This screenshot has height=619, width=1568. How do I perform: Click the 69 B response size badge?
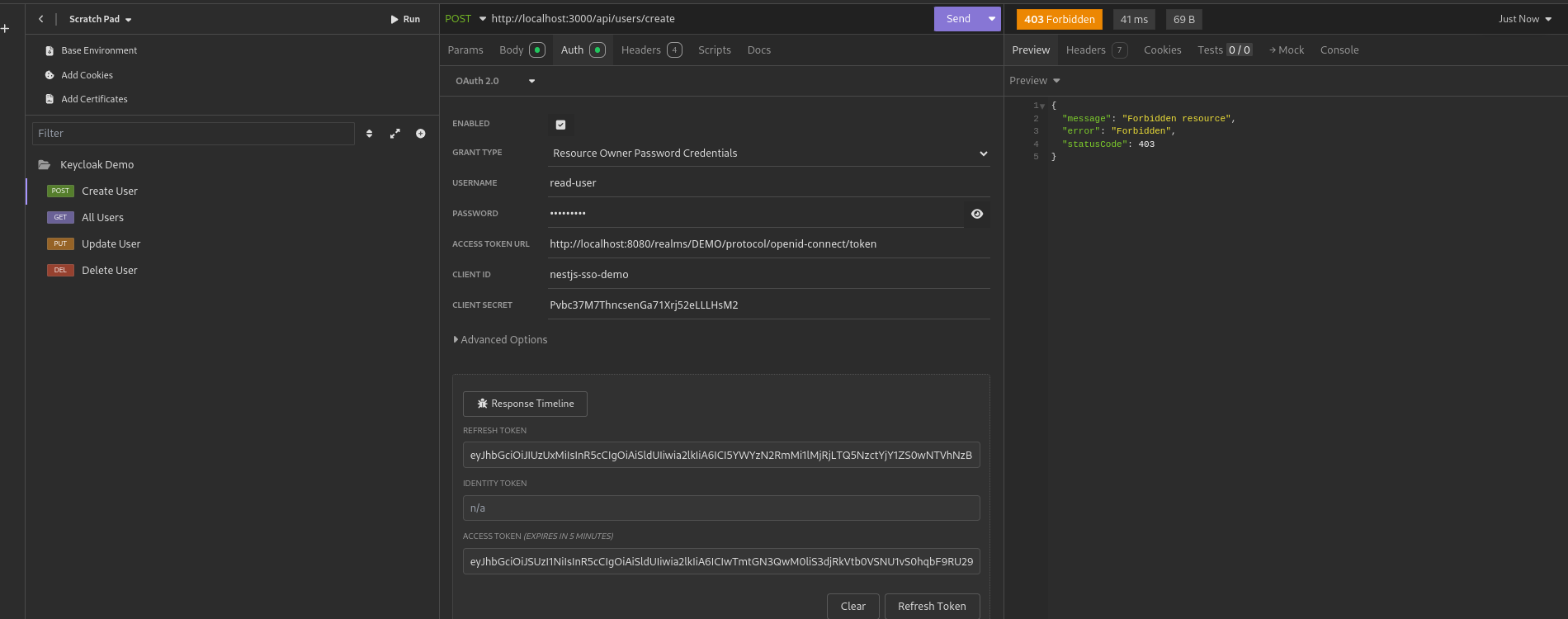tap(1184, 19)
